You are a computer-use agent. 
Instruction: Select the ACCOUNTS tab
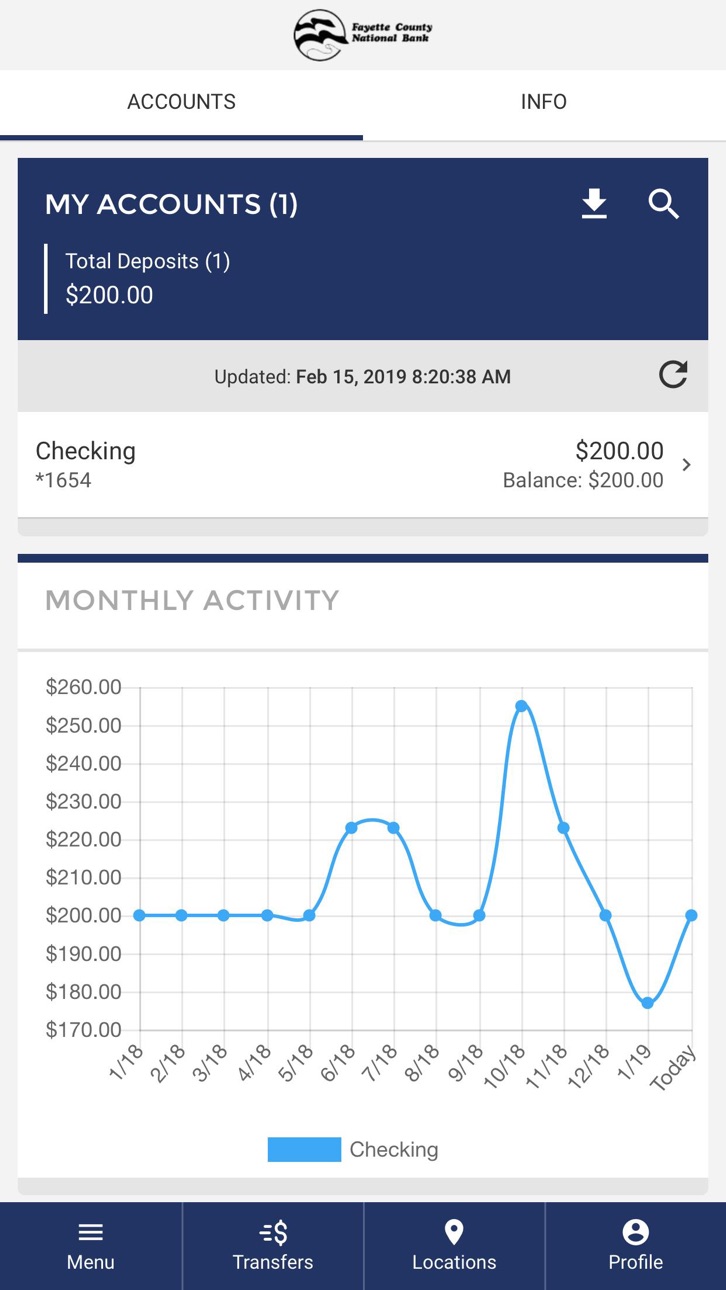tap(181, 102)
